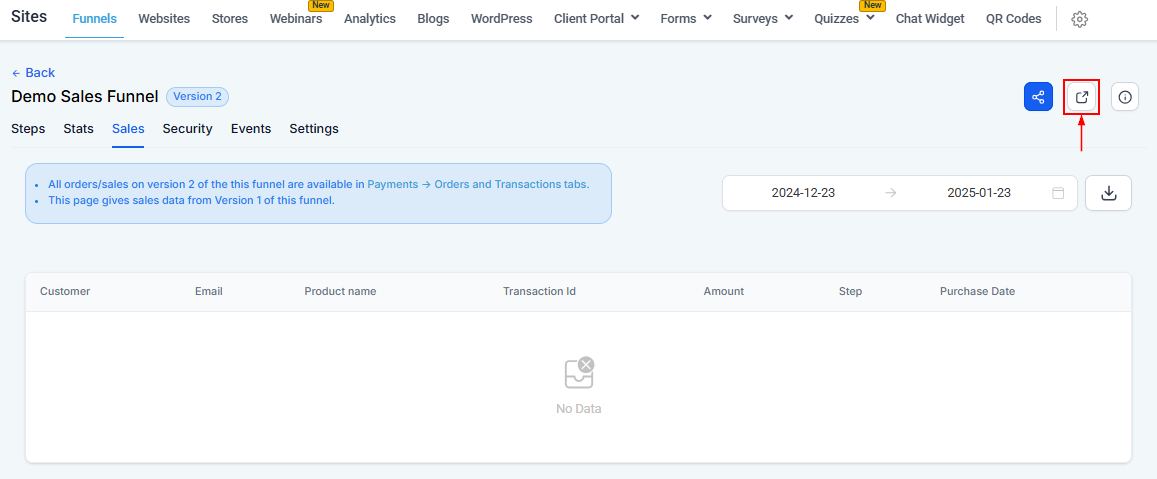The height and width of the screenshot is (479, 1157).
Task: Open QR Codes section
Action: (1013, 19)
